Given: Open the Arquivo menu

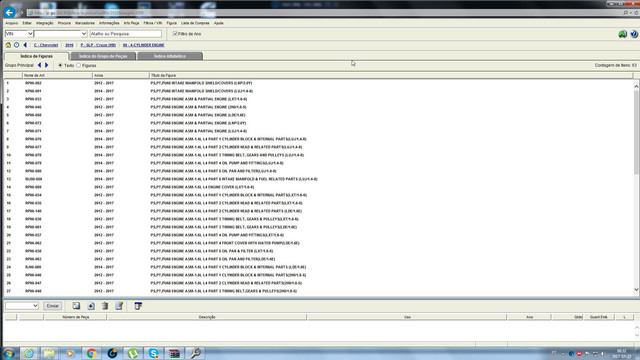Looking at the screenshot, I should [x=11, y=23].
